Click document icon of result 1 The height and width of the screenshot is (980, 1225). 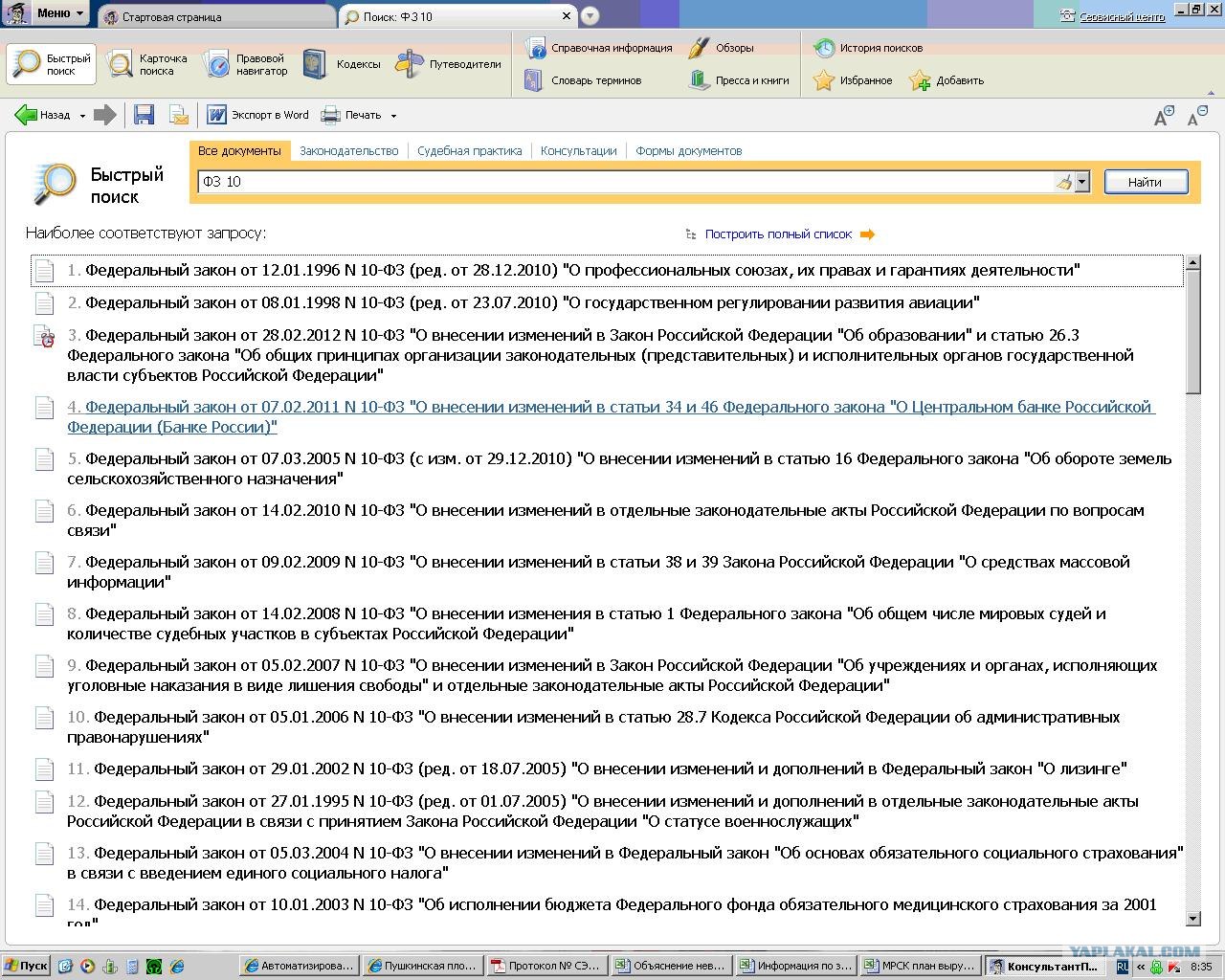point(44,271)
